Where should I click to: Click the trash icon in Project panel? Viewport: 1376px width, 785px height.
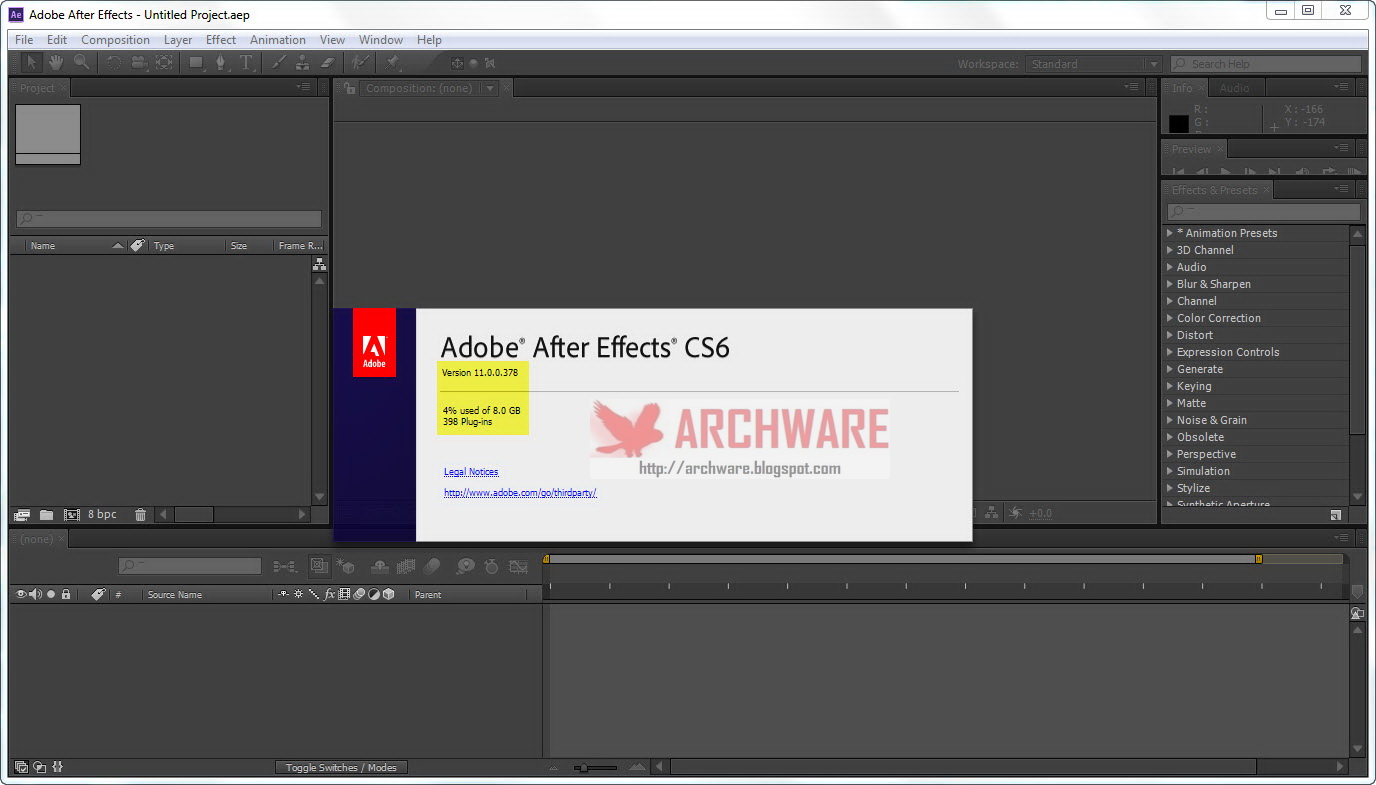point(140,515)
